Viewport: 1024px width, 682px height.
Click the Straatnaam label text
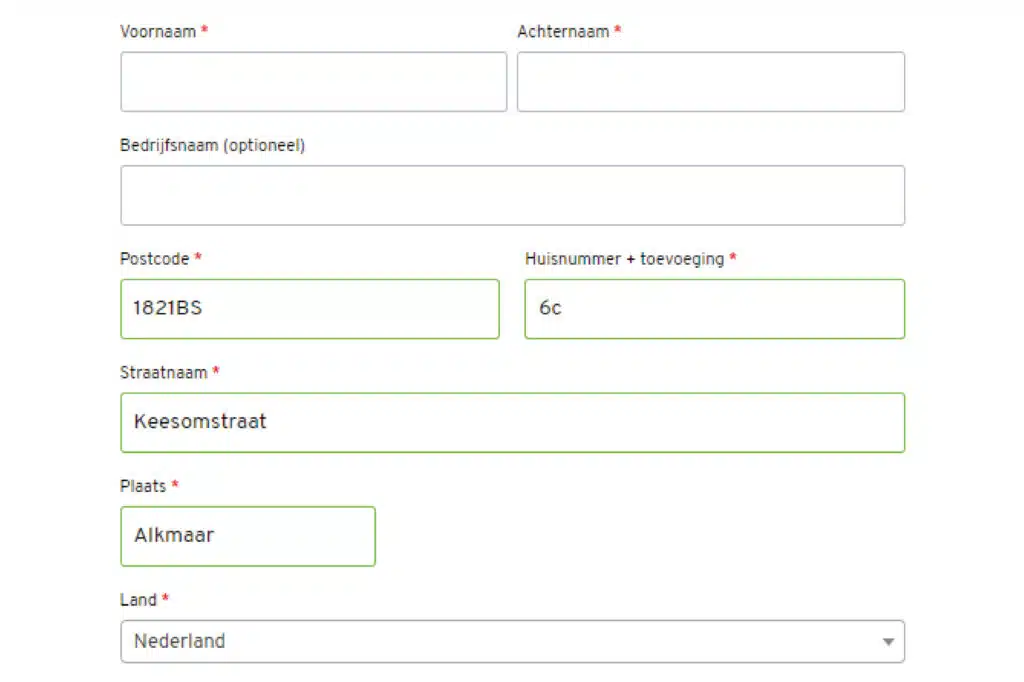coord(164,372)
